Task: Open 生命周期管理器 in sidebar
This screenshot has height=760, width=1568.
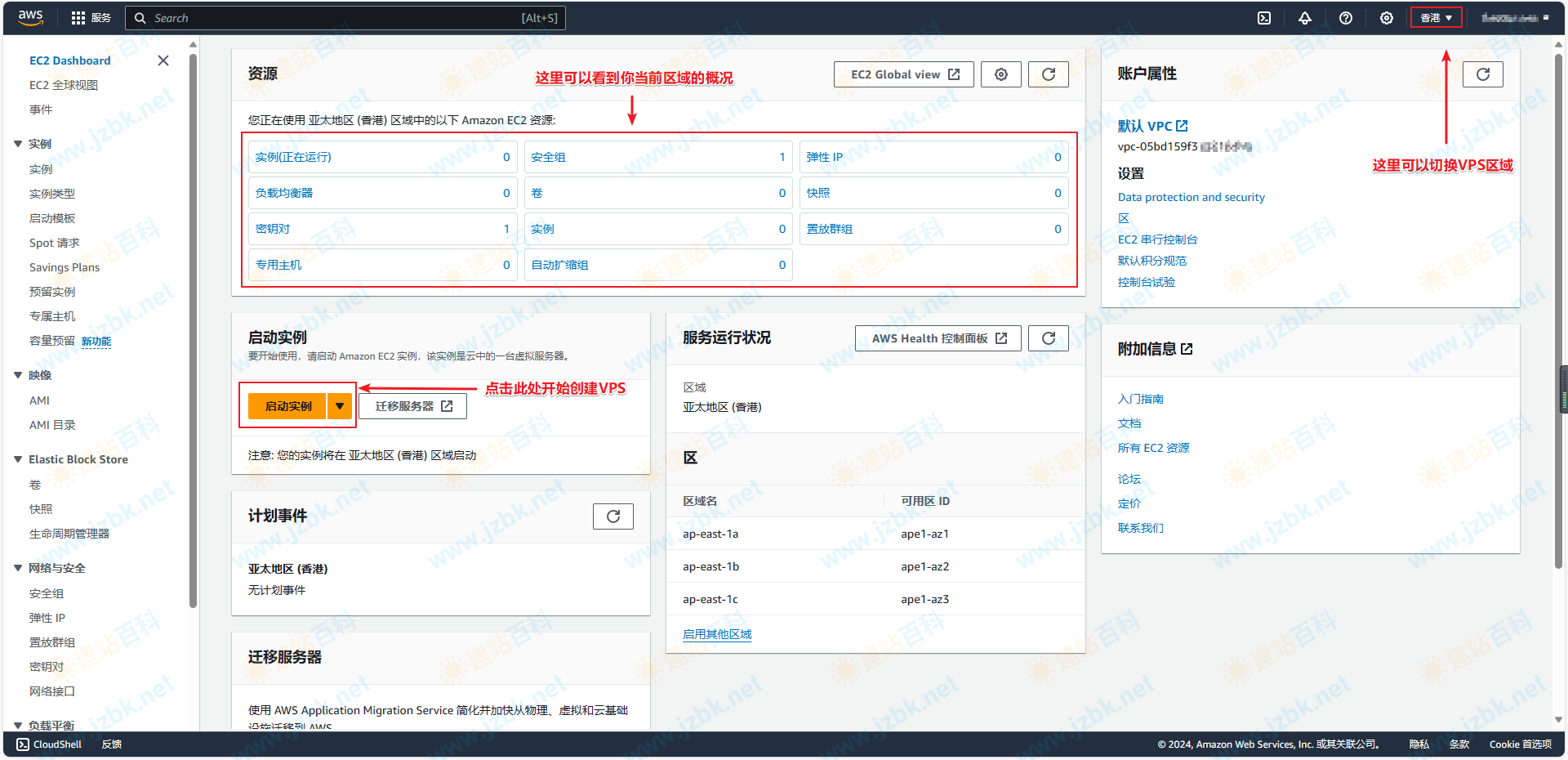Action: [69, 534]
